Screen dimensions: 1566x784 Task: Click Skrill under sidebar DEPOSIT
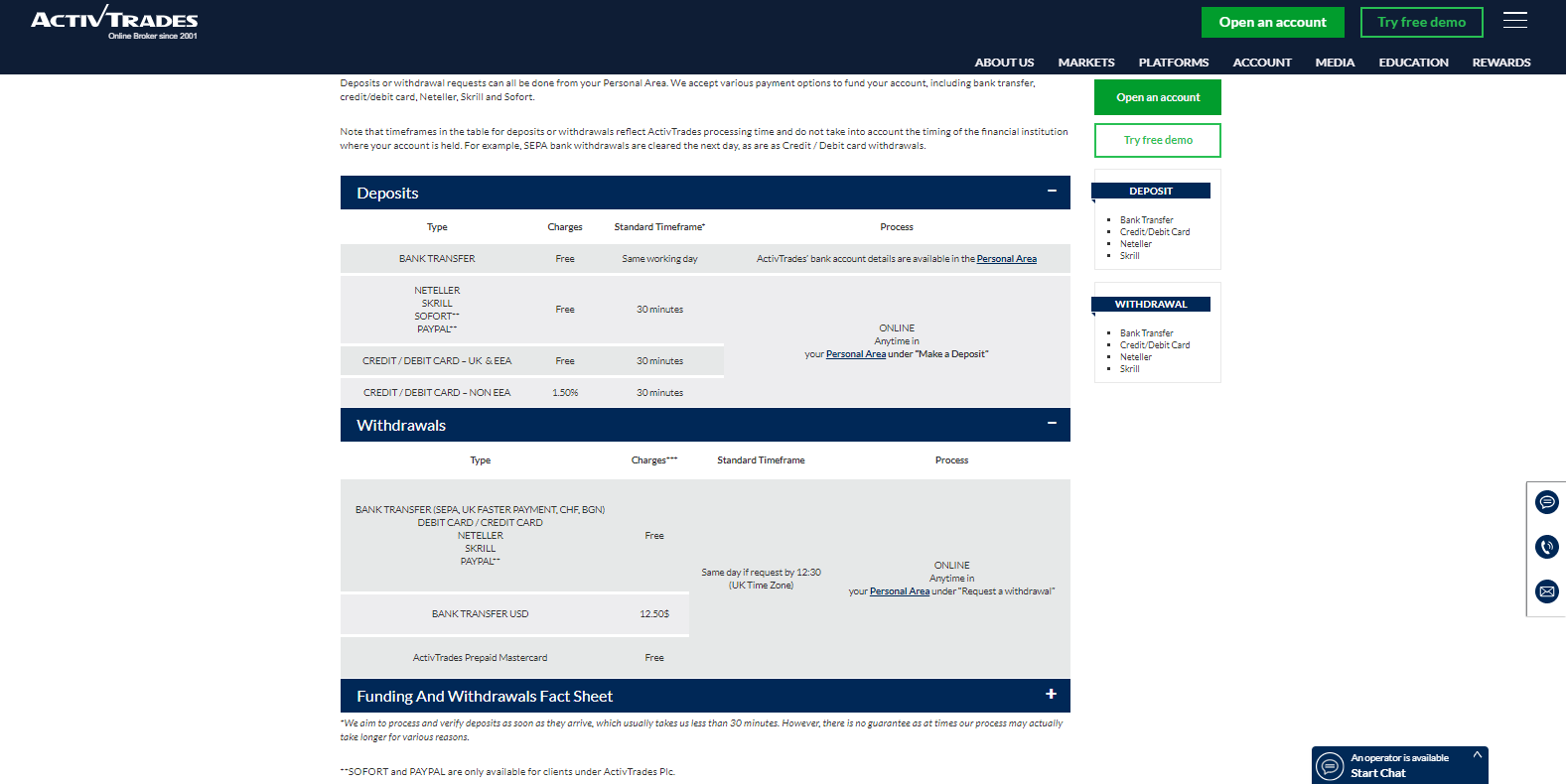click(x=1130, y=256)
